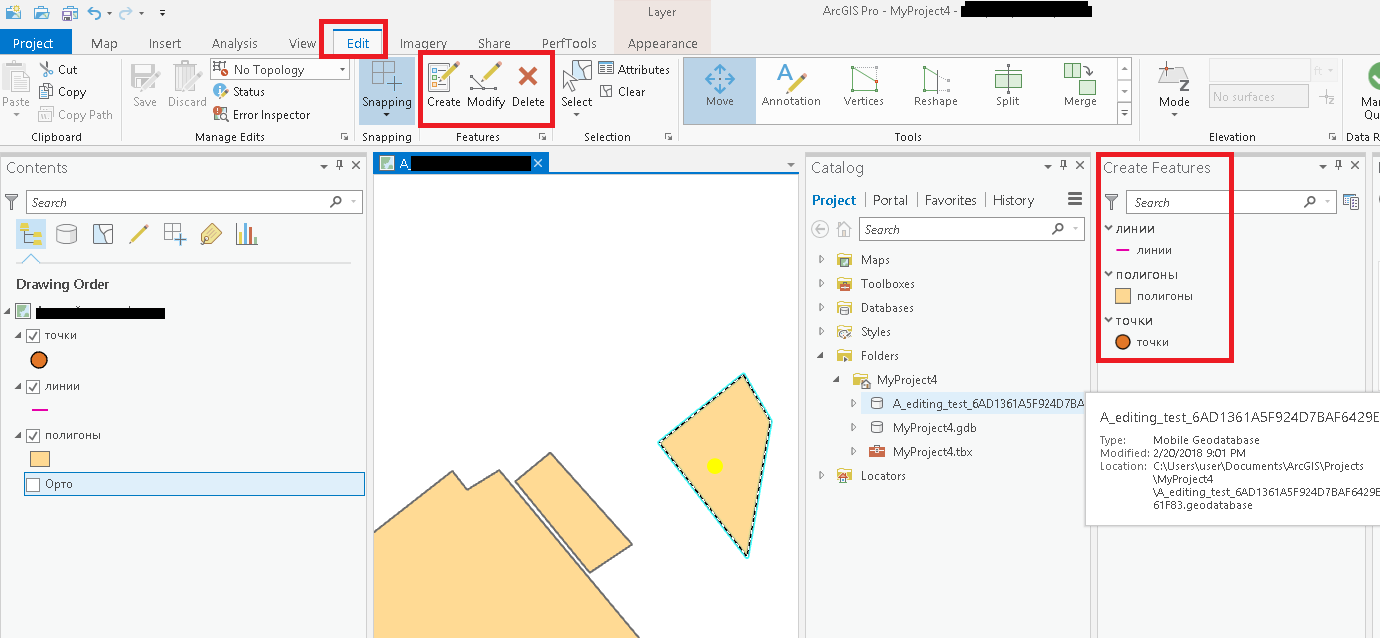Select the точки feature template

(1143, 342)
